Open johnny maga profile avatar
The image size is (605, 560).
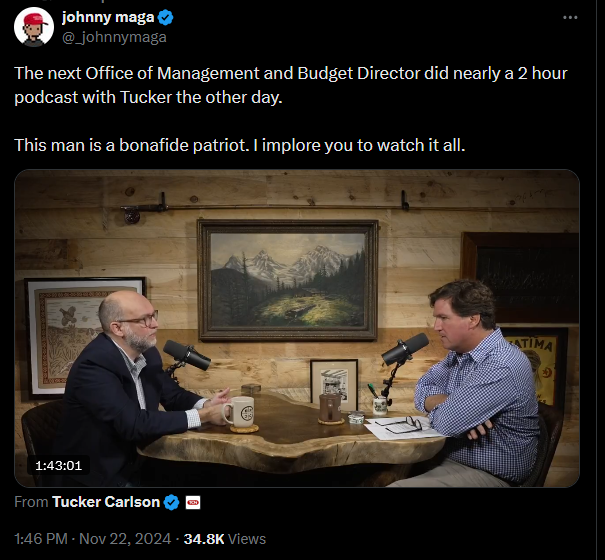tap(34, 27)
